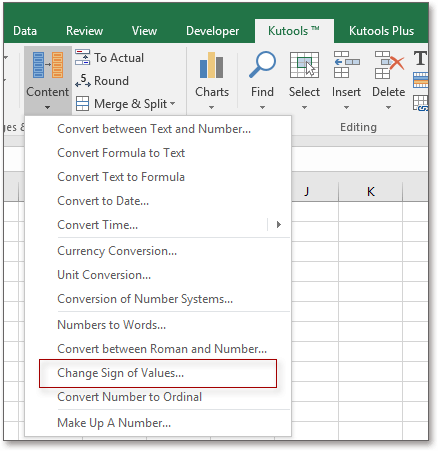Choose Convert Formula to Text
Screen dimensions: 438x451
[158, 153]
